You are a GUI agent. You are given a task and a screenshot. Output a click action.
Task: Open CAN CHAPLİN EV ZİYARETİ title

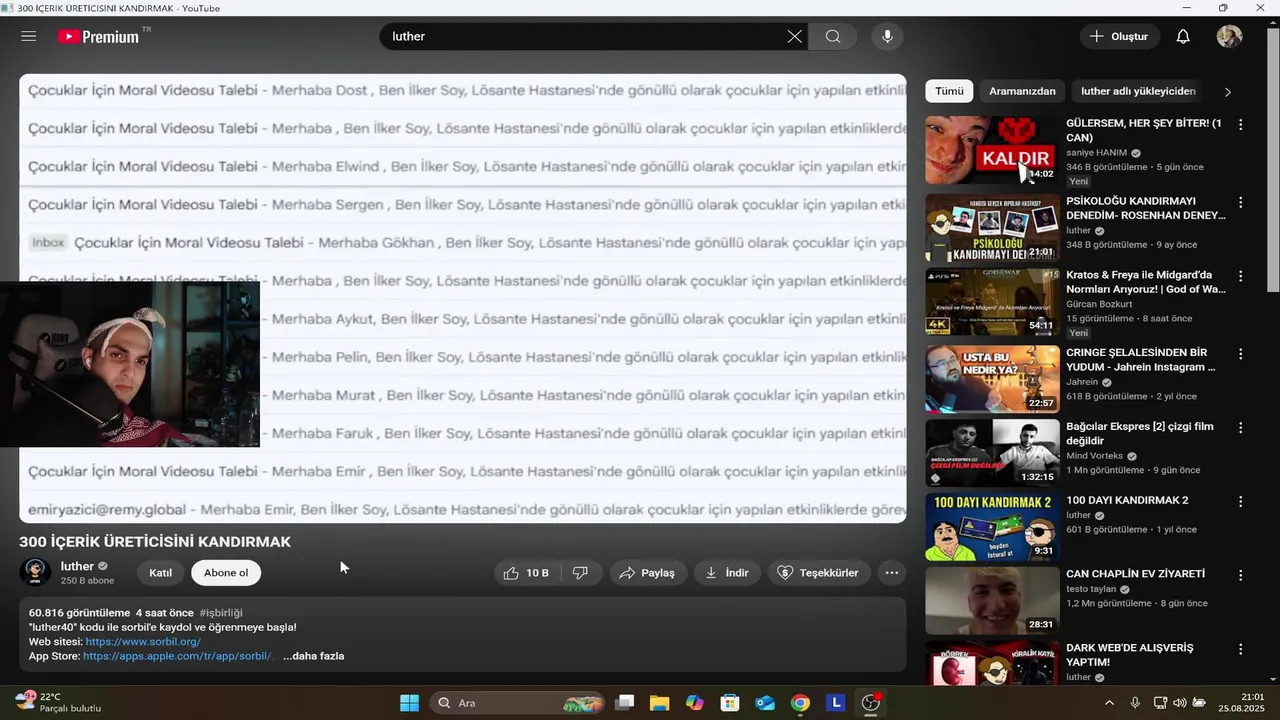[x=1135, y=574]
